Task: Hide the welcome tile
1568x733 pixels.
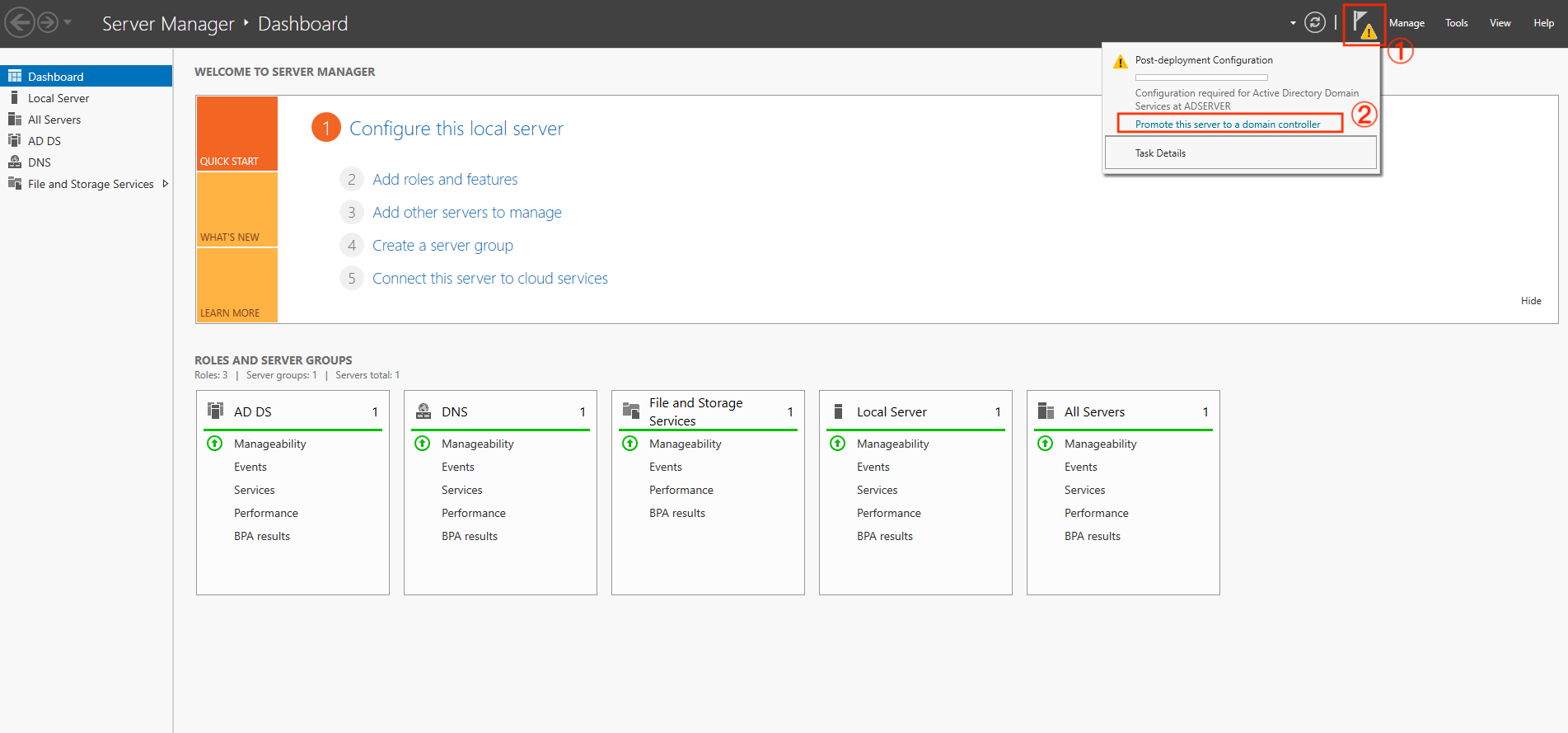Action: [x=1531, y=301]
